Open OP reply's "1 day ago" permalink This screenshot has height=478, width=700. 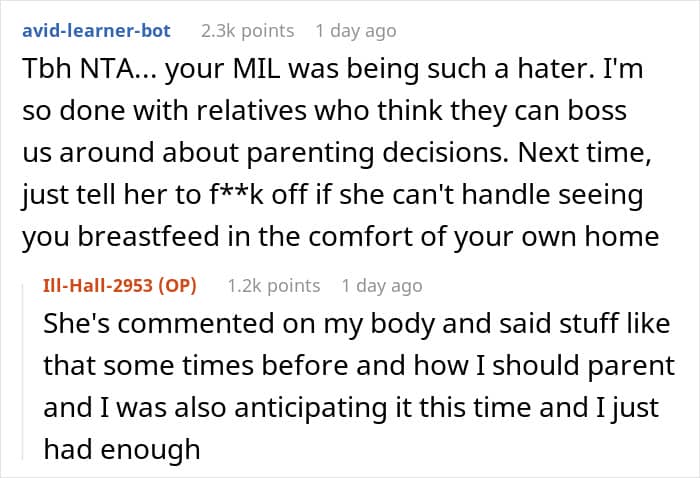pyautogui.click(x=382, y=286)
